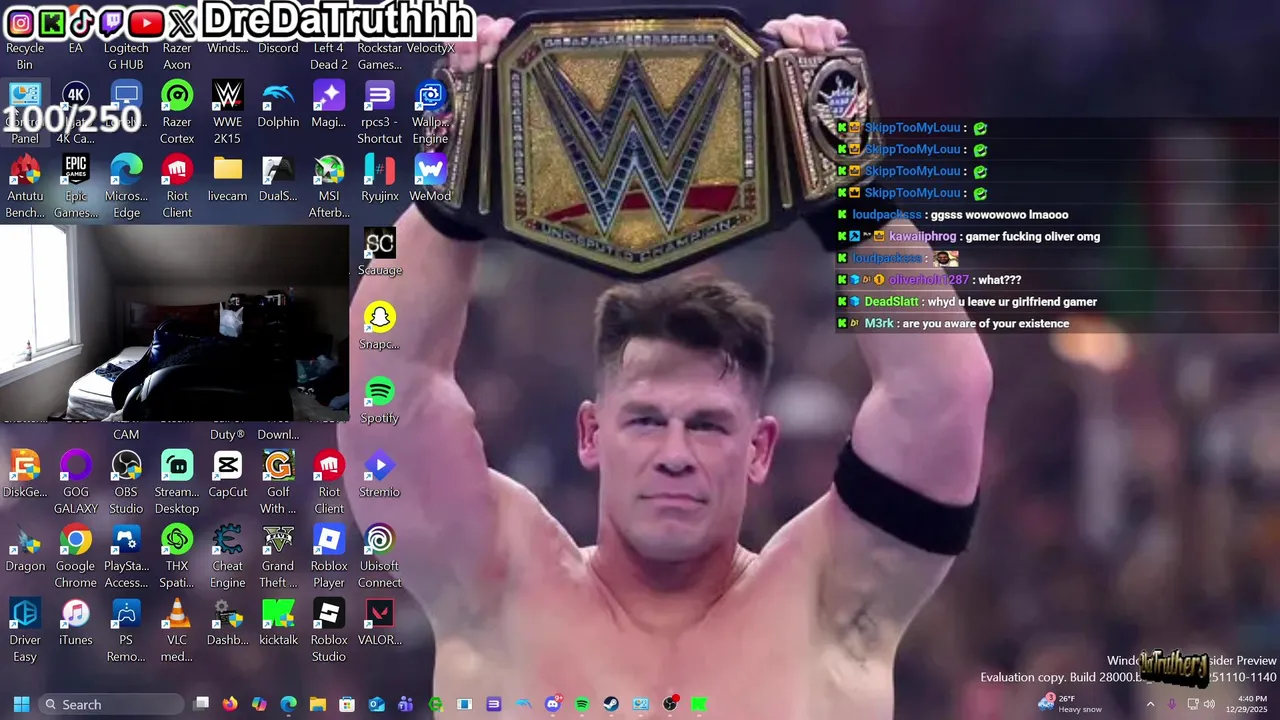Open the PS Remote Play desktop icon
This screenshot has width=1280, height=720.
click(x=126, y=631)
